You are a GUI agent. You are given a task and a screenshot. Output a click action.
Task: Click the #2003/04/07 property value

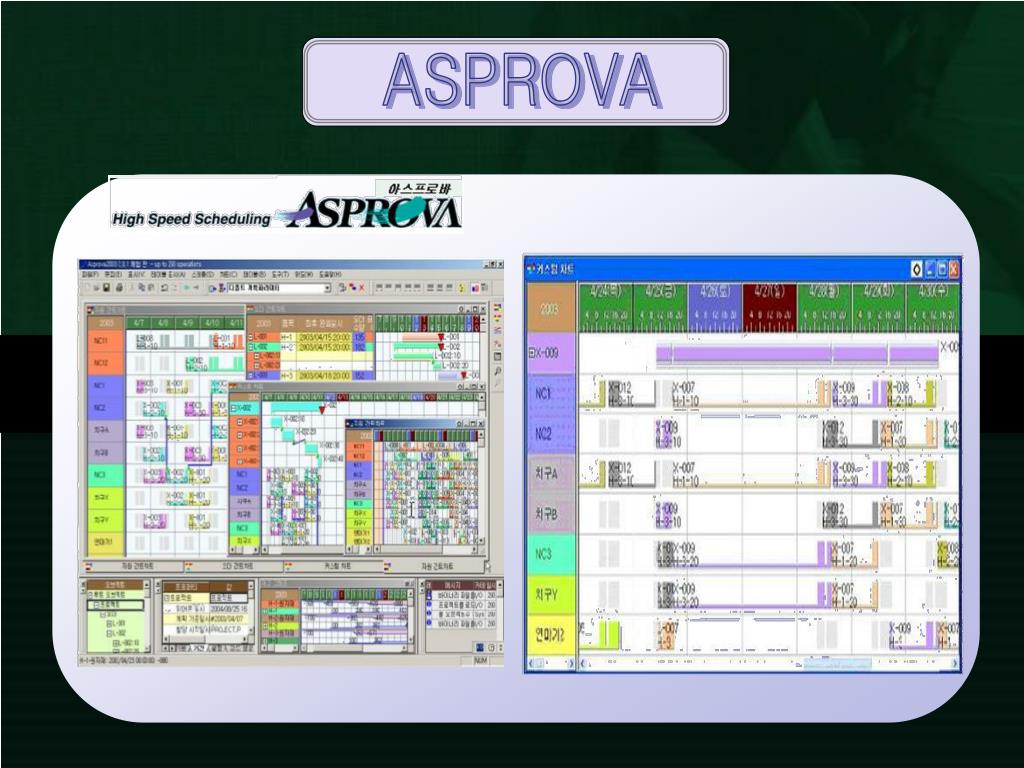[227, 618]
